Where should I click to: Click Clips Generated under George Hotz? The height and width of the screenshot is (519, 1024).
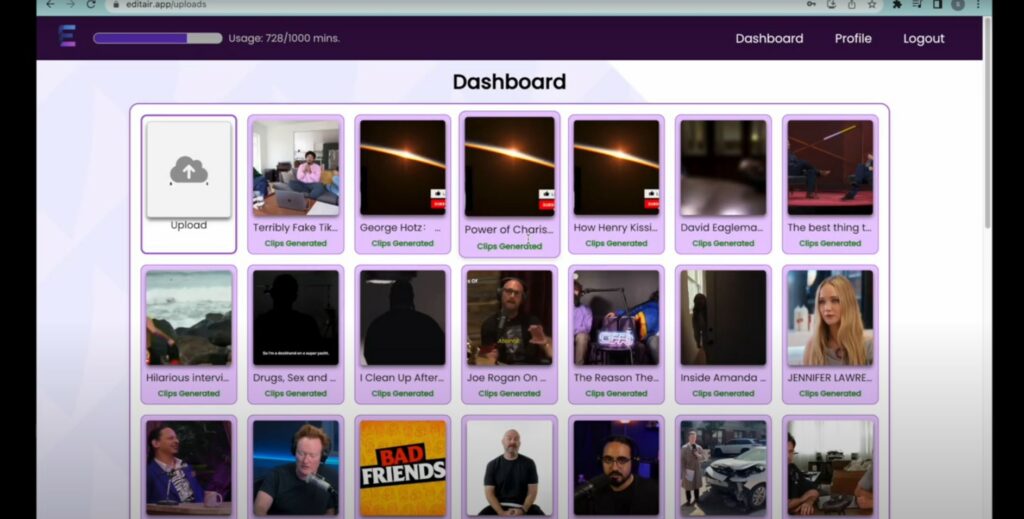coord(402,244)
